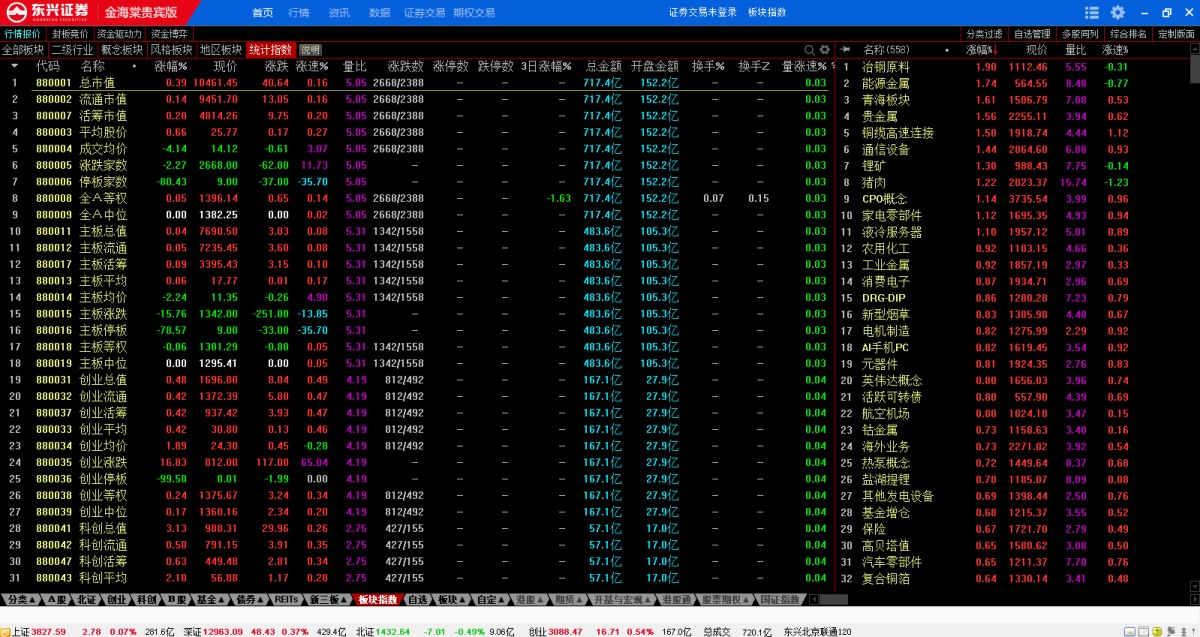Open the 分类过滤 filter button
Screen dimensions: 1200x637
coord(983,33)
